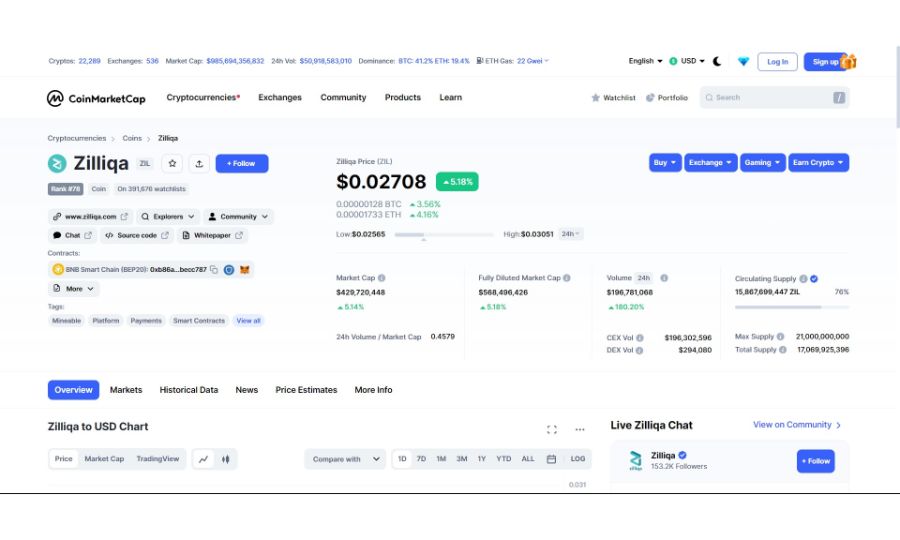Toggle dark mode moon icon
The height and width of the screenshot is (540, 900).
[717, 61]
